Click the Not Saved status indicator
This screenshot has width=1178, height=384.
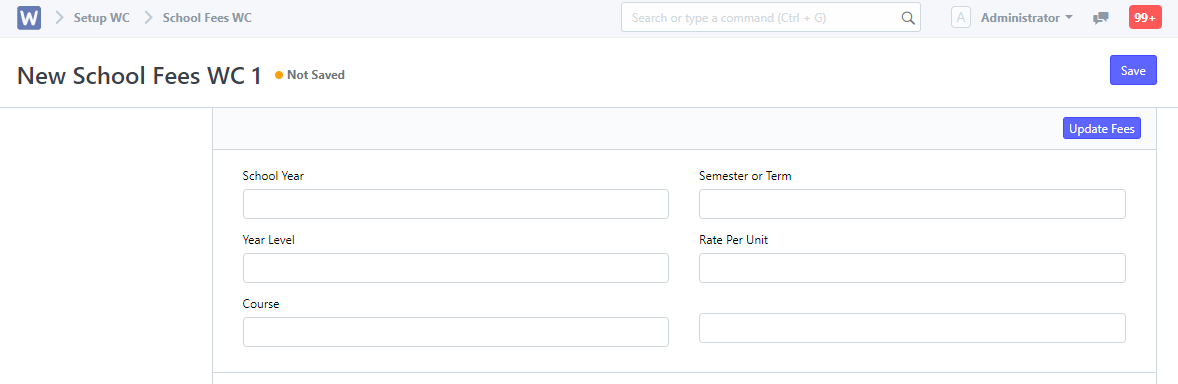pyautogui.click(x=310, y=75)
